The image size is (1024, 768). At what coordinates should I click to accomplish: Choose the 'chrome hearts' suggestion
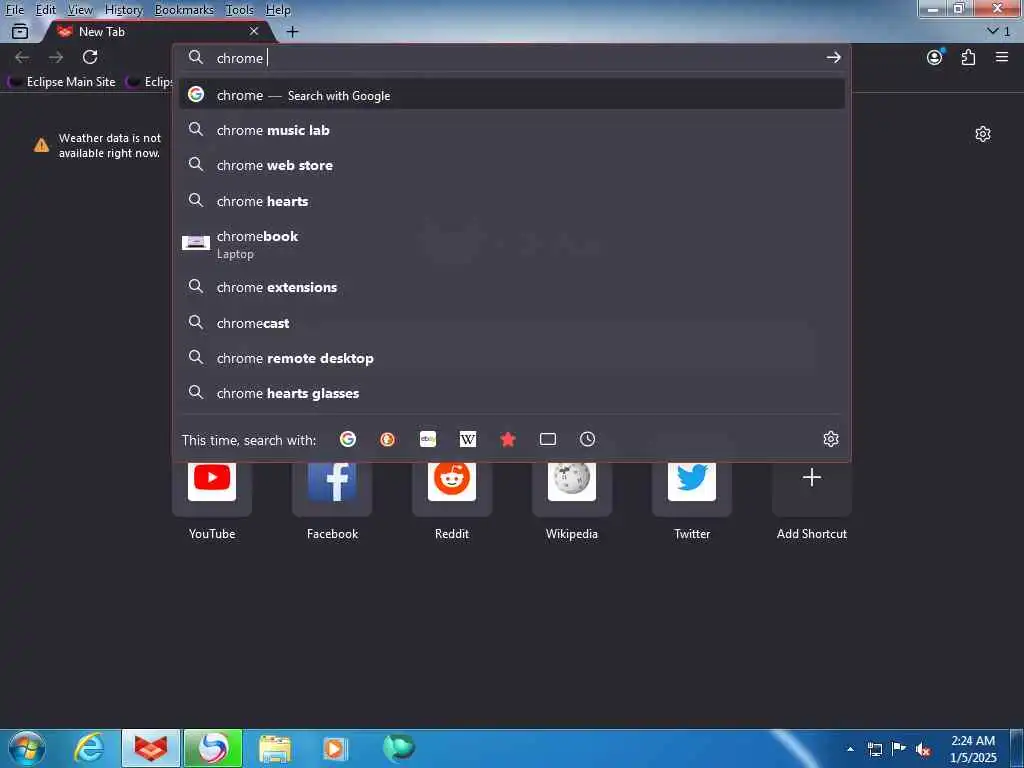[511, 201]
